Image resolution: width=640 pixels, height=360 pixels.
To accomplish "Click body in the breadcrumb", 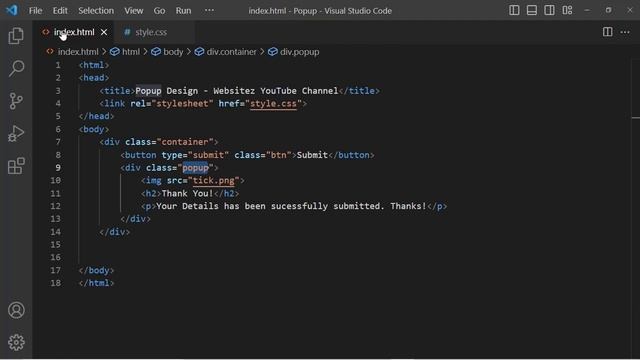I will click(x=173, y=52).
